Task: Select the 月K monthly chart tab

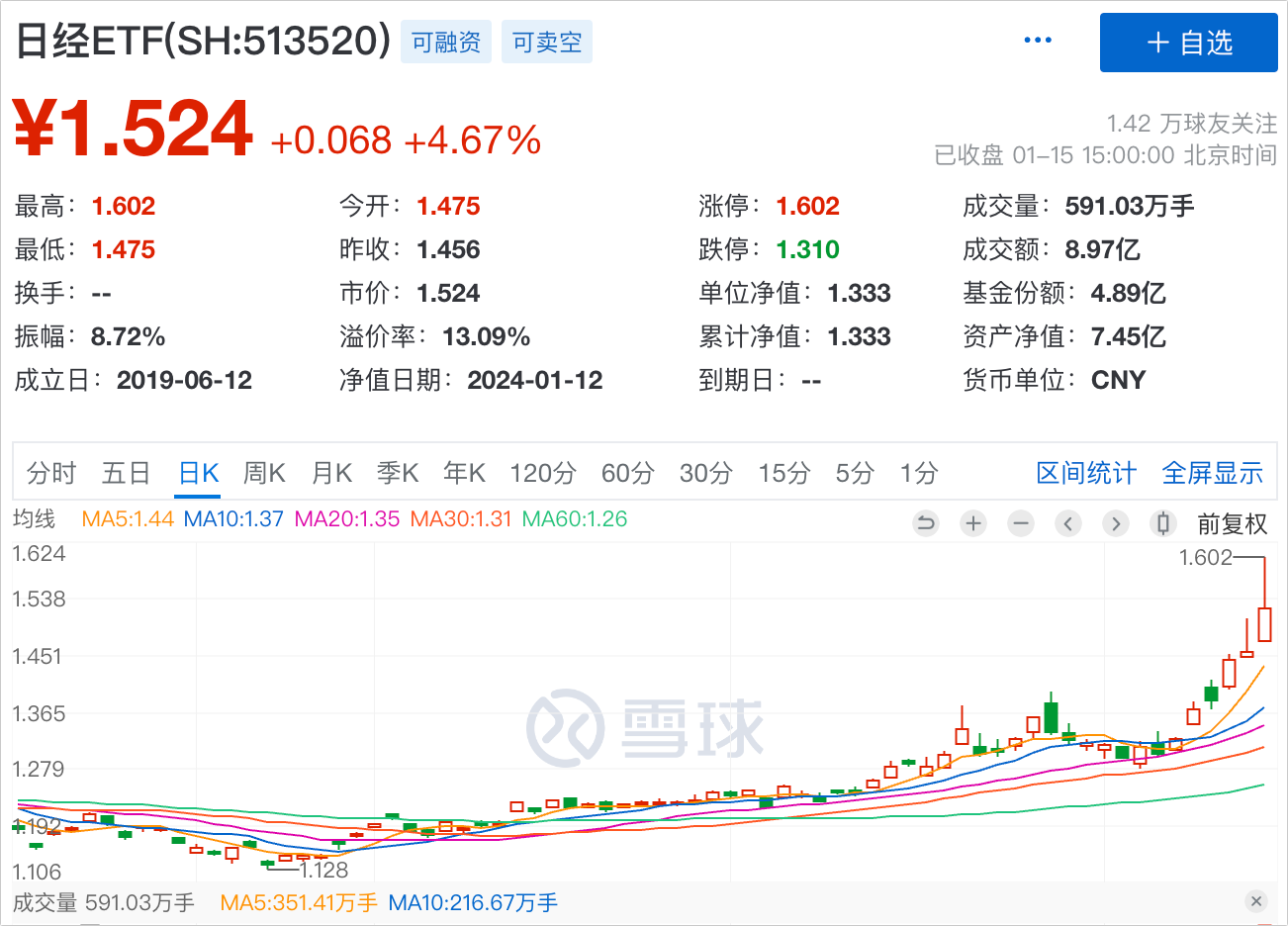Action: tap(331, 473)
